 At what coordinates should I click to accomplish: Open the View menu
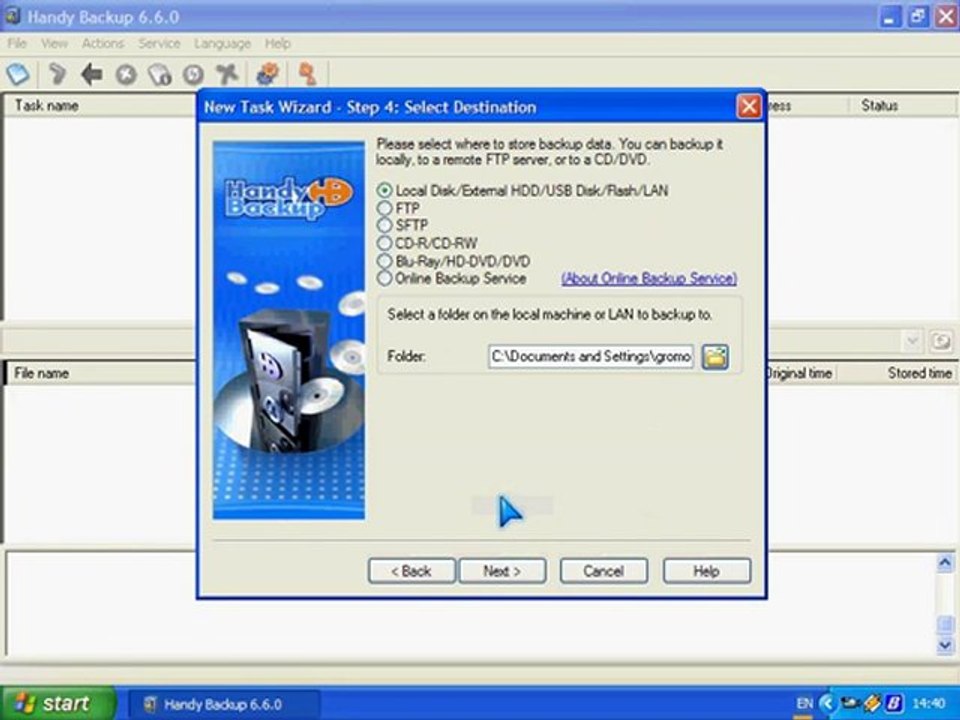(x=54, y=43)
